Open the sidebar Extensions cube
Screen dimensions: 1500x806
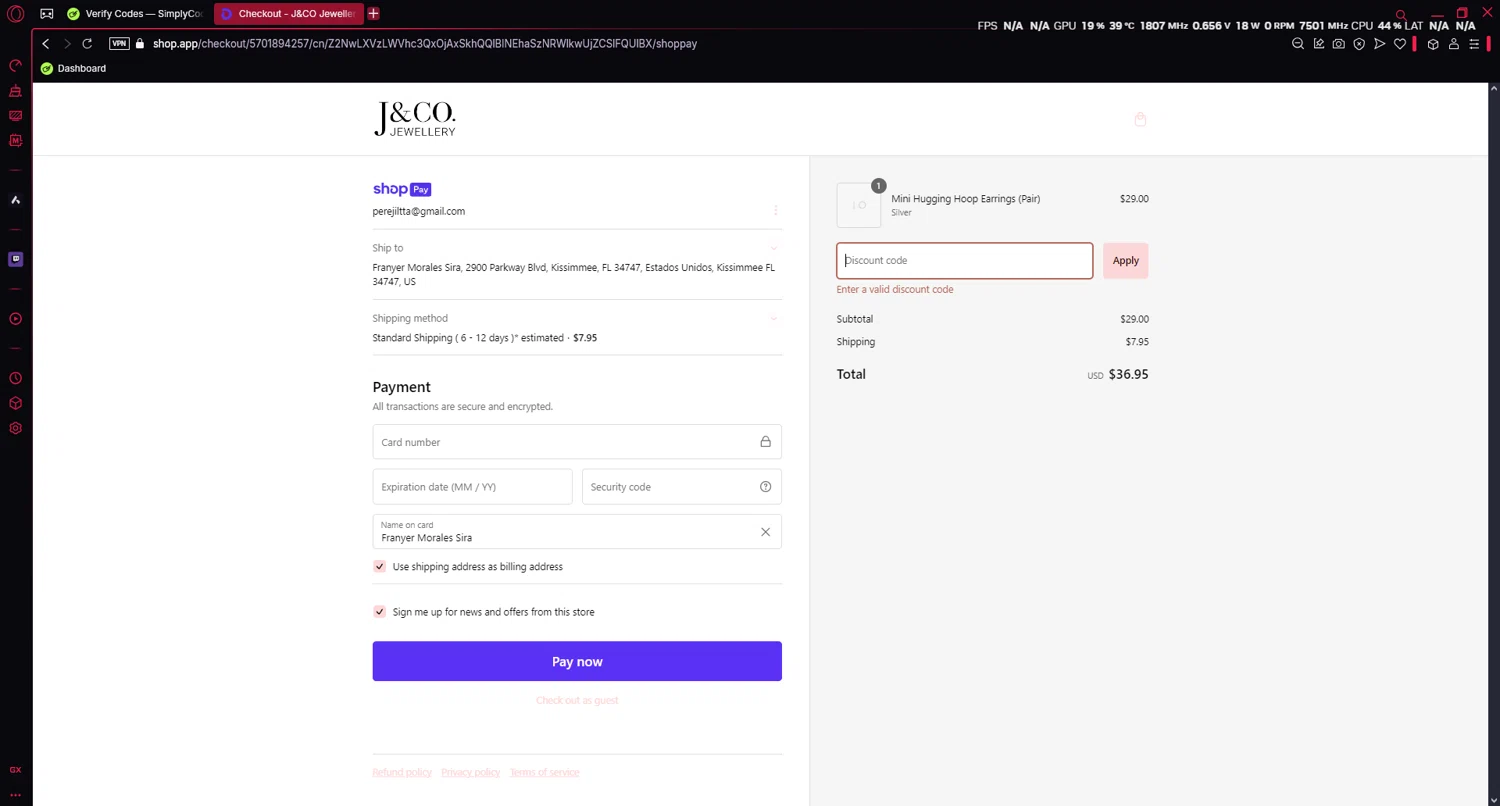click(x=15, y=404)
